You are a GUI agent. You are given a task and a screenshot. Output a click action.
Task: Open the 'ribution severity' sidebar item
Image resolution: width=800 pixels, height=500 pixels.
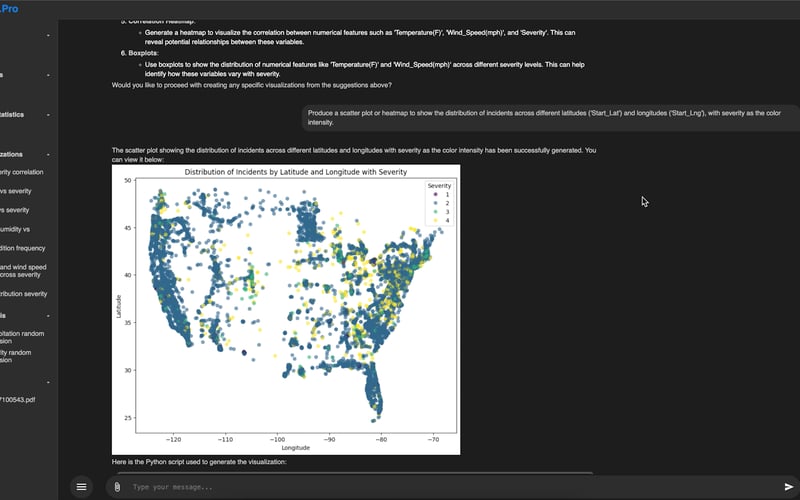pyautogui.click(x=23, y=294)
